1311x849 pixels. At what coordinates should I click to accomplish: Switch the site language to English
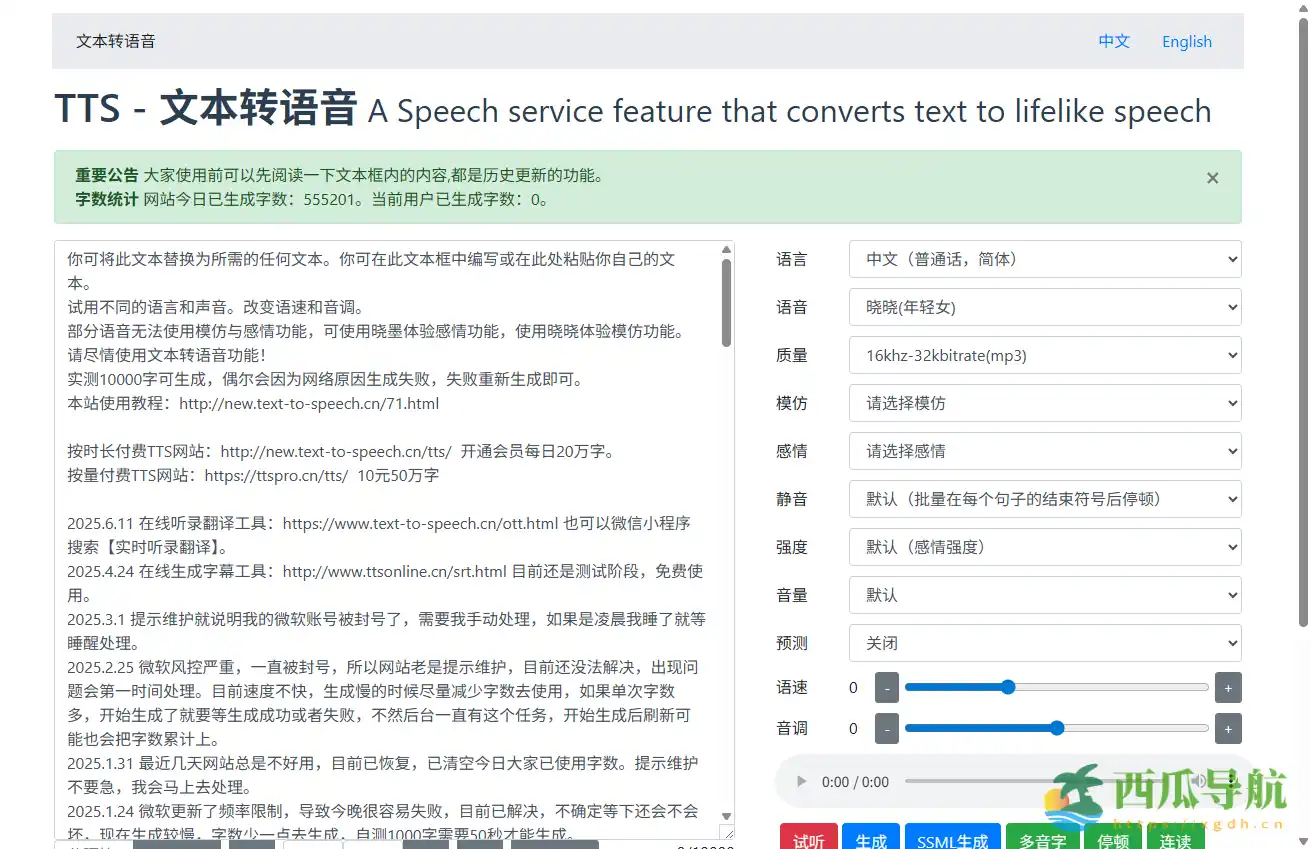tap(1186, 41)
